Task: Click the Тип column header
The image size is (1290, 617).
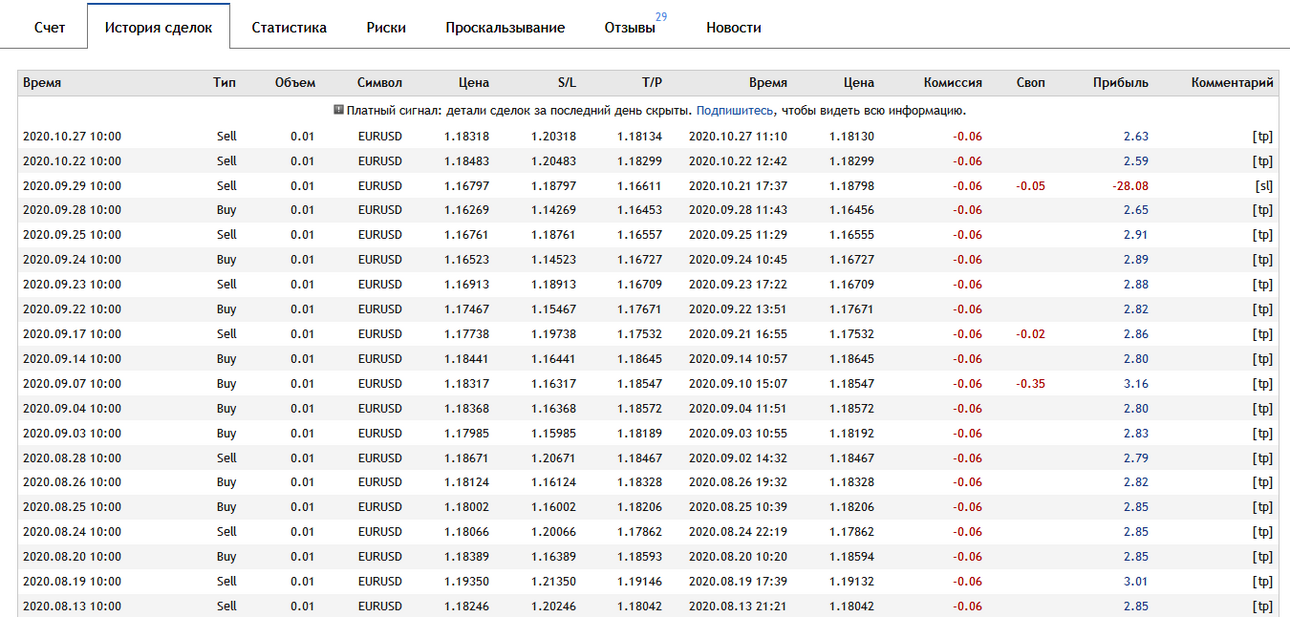Action: pyautogui.click(x=224, y=83)
